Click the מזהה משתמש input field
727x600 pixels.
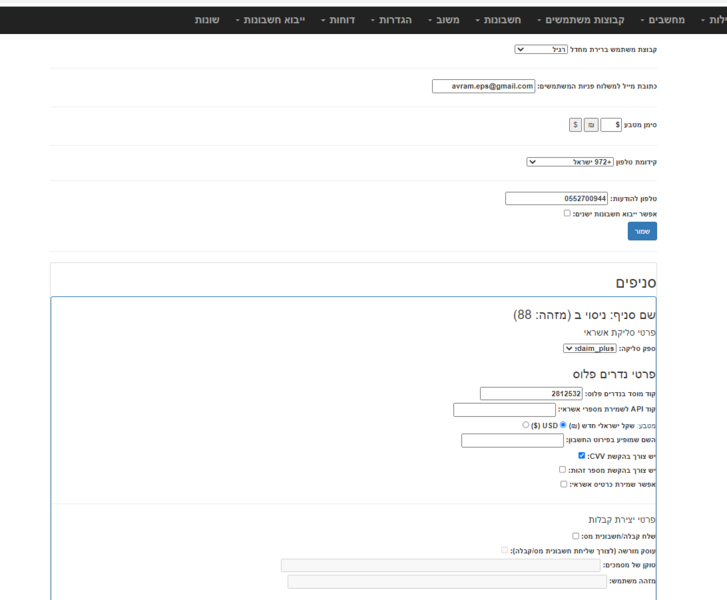(447, 581)
